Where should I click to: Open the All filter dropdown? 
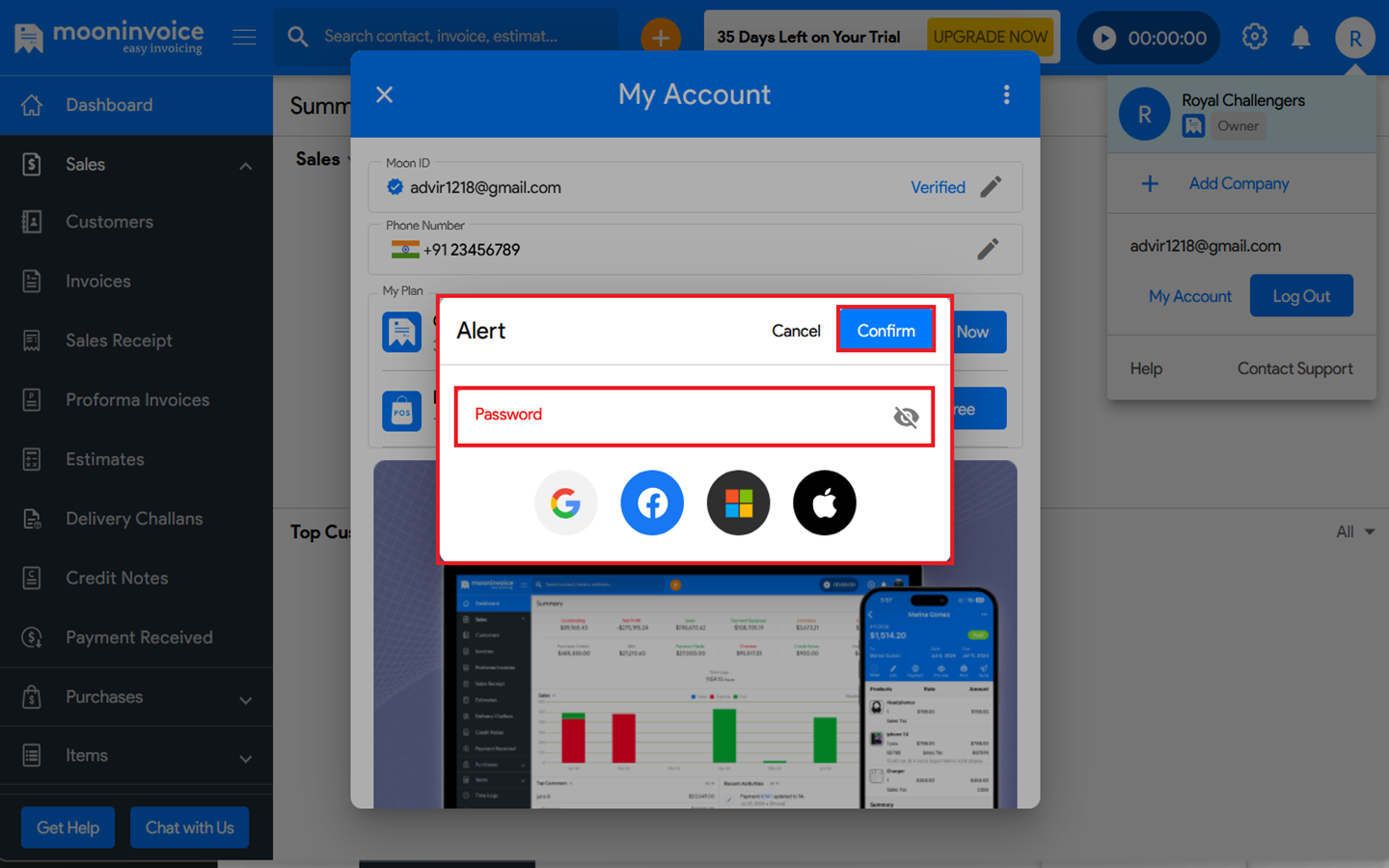coord(1354,531)
